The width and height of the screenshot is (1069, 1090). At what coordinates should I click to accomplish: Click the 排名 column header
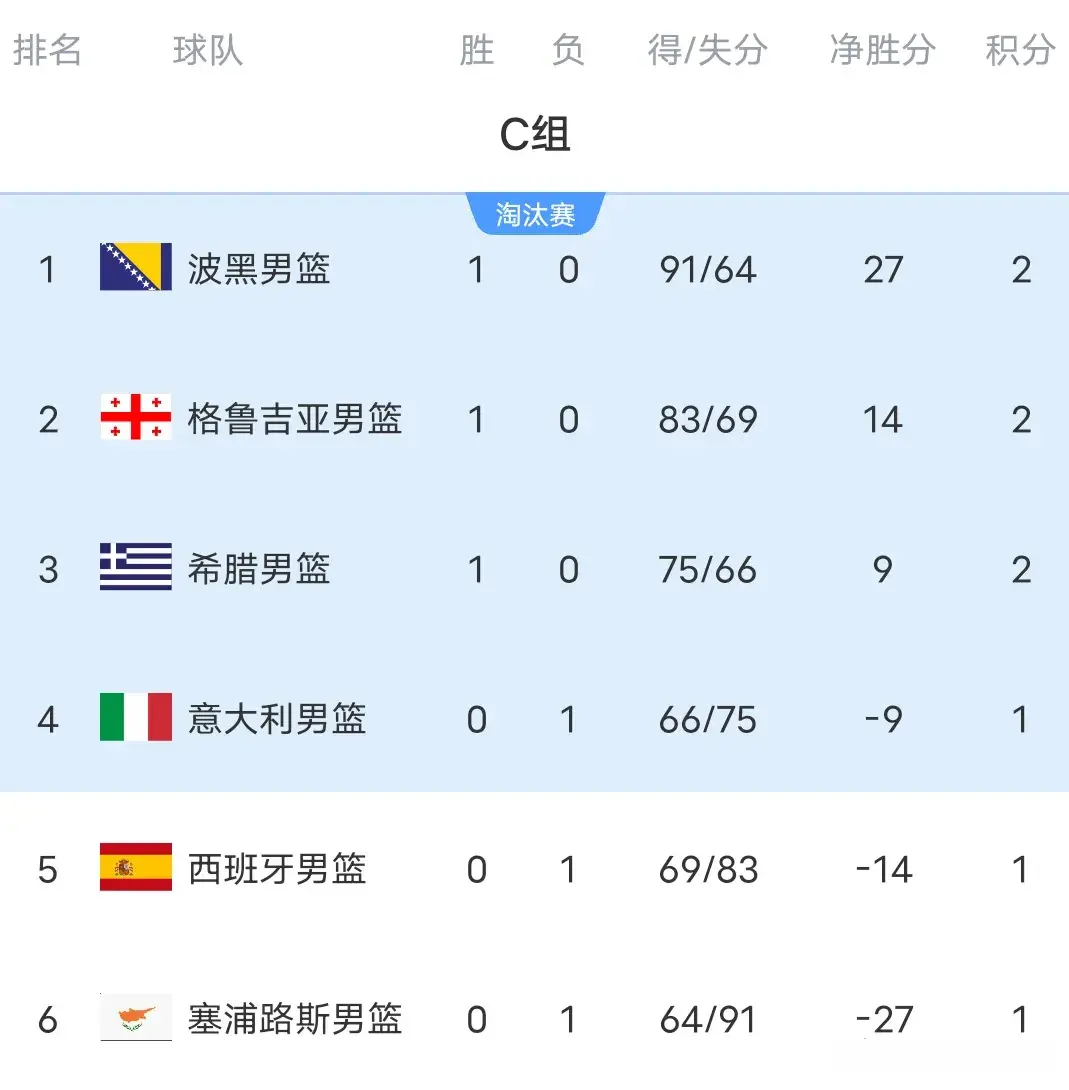[47, 50]
